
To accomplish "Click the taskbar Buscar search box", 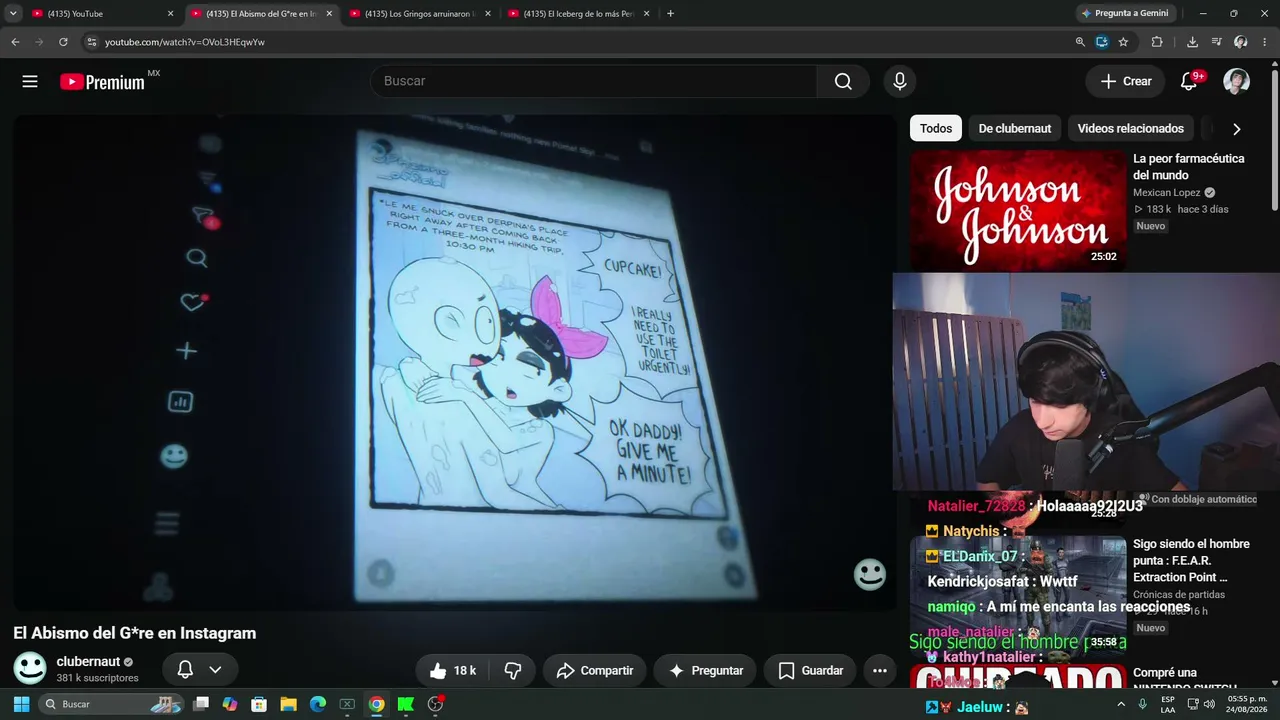I will [x=112, y=704].
